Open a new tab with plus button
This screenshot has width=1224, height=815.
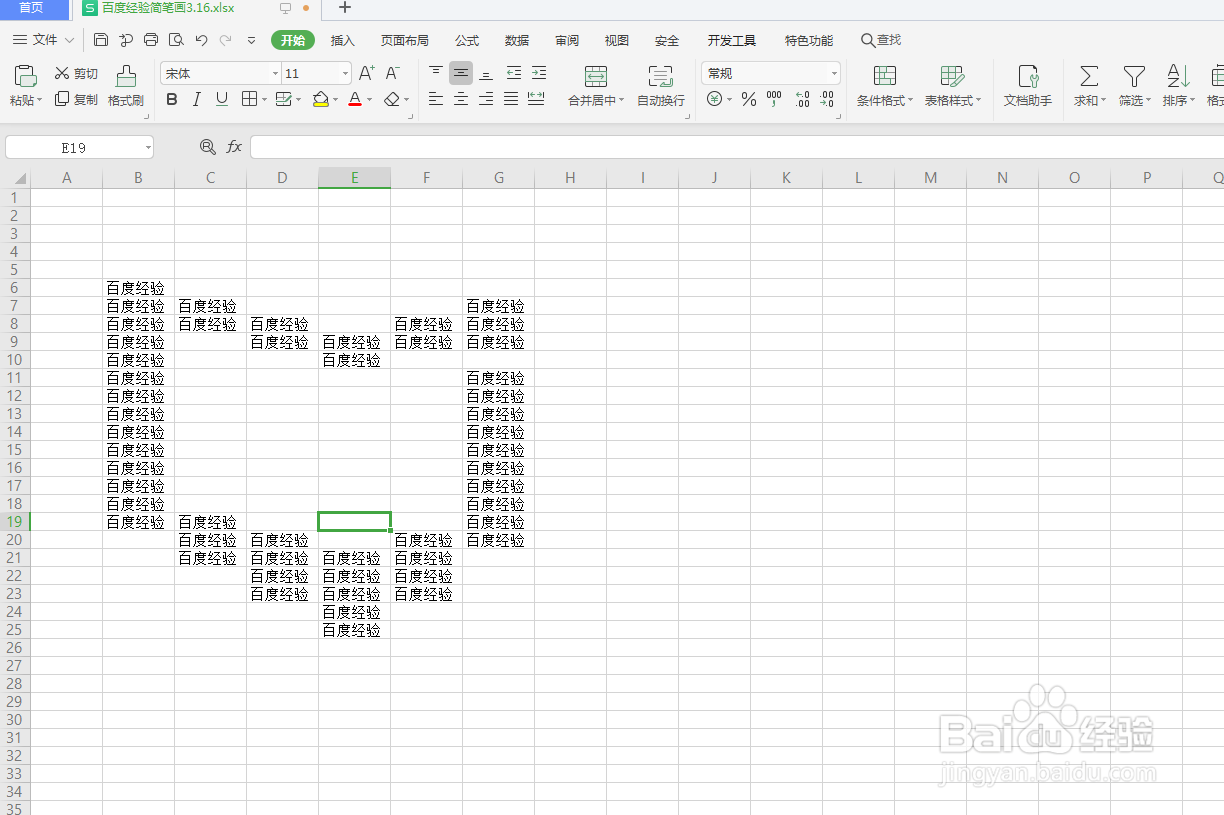tap(345, 8)
